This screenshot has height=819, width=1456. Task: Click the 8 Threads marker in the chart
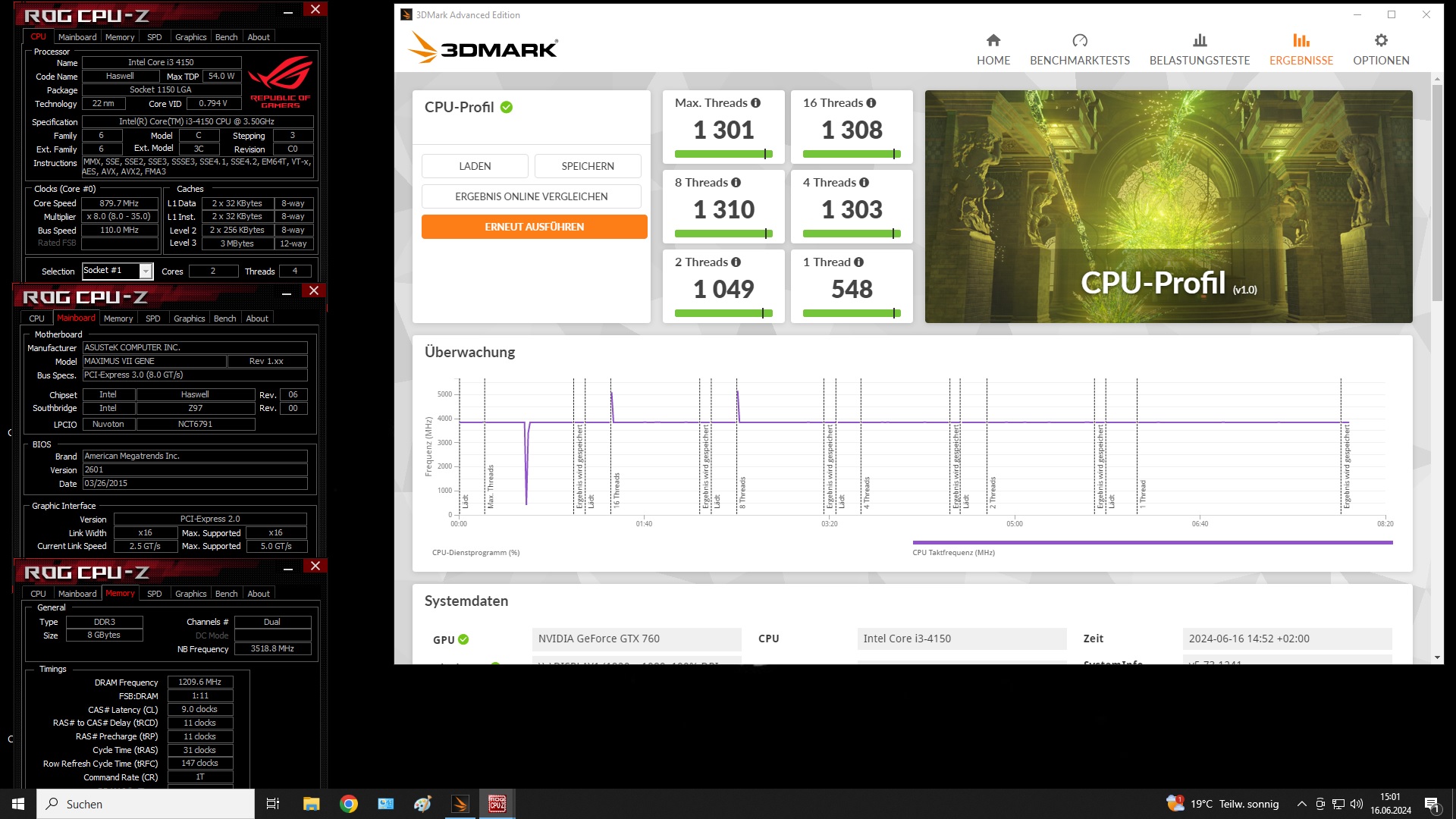(x=742, y=491)
